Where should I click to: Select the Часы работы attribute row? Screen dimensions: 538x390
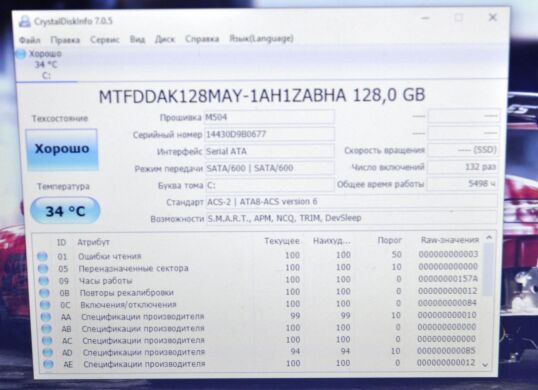click(x=258, y=280)
